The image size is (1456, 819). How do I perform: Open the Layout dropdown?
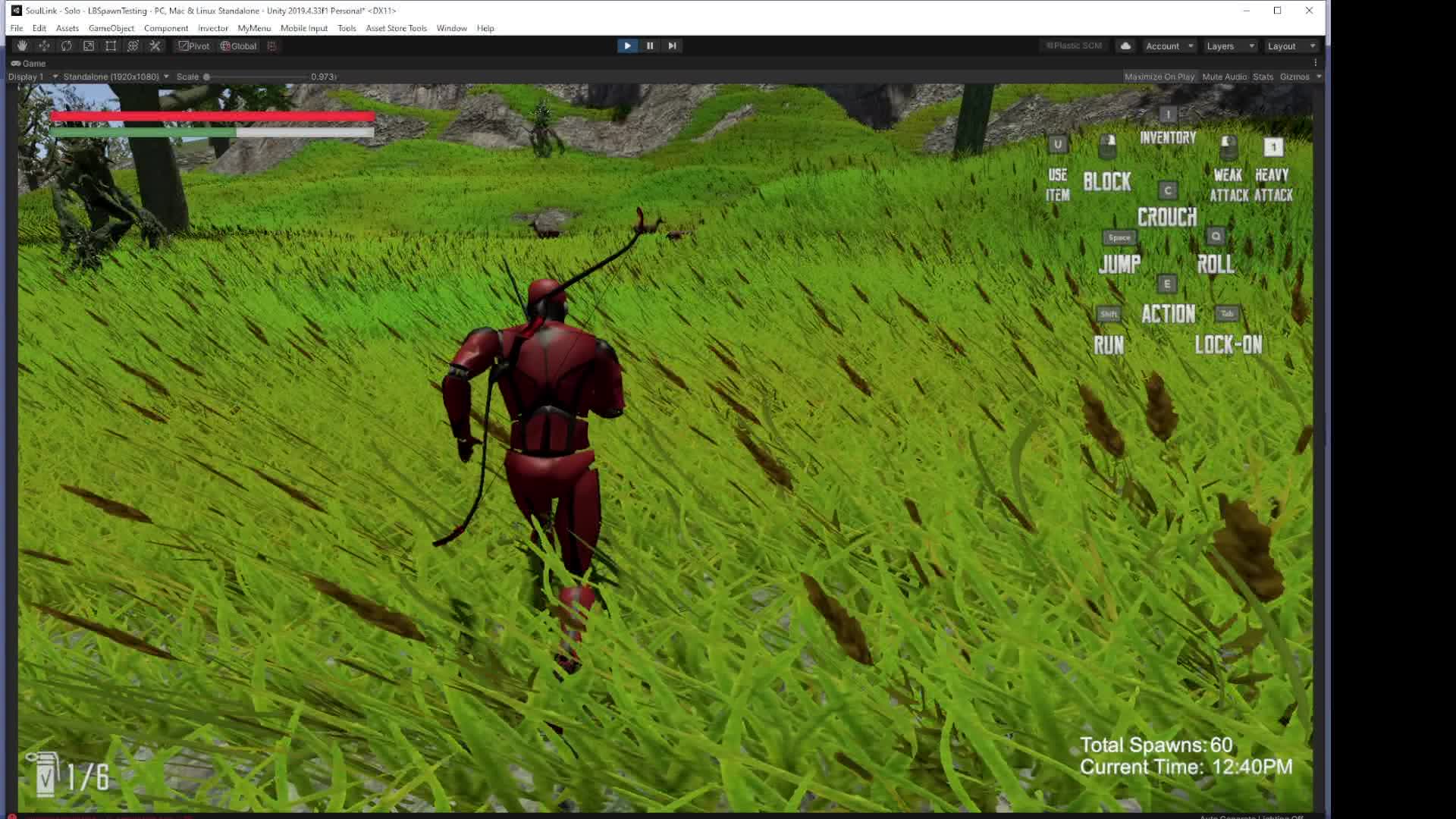pyautogui.click(x=1291, y=46)
